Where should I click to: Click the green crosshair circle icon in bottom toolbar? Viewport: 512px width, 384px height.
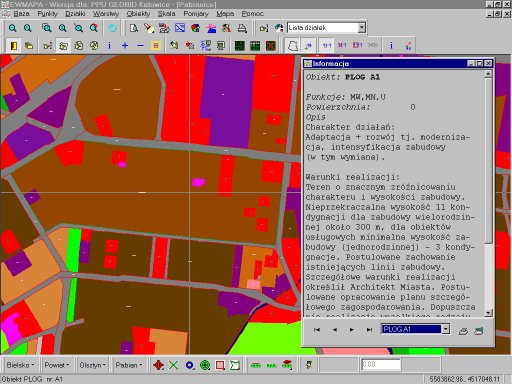205,365
